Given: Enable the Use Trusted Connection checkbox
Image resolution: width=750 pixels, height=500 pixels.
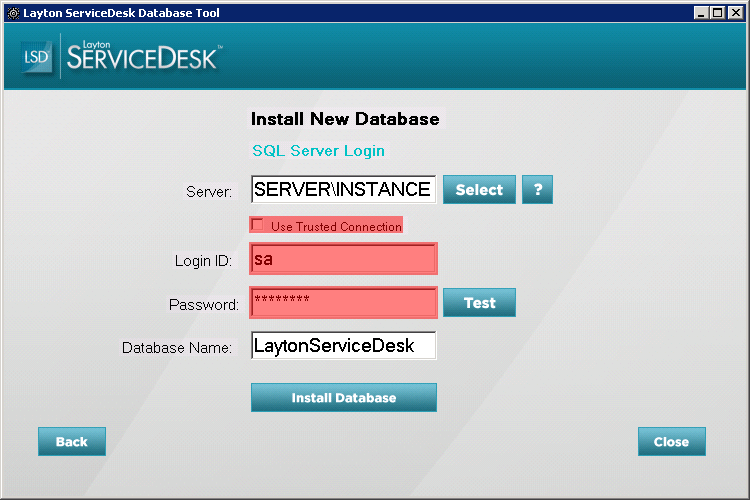Looking at the screenshot, I should tap(257, 225).
